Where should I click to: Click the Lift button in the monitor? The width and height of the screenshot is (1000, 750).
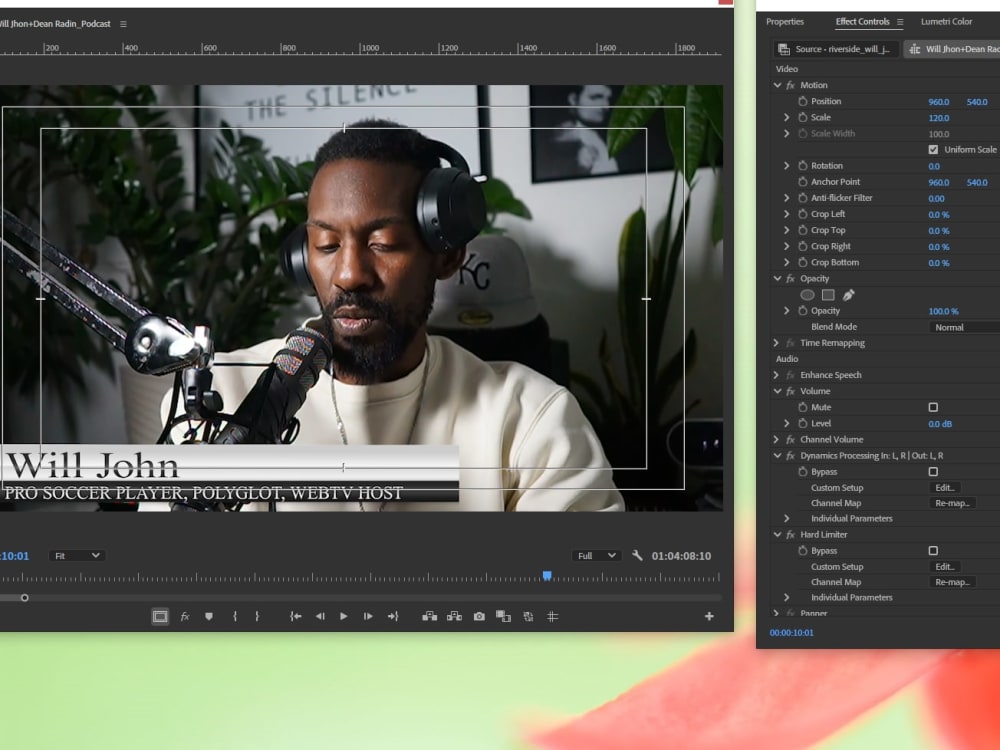click(x=430, y=617)
